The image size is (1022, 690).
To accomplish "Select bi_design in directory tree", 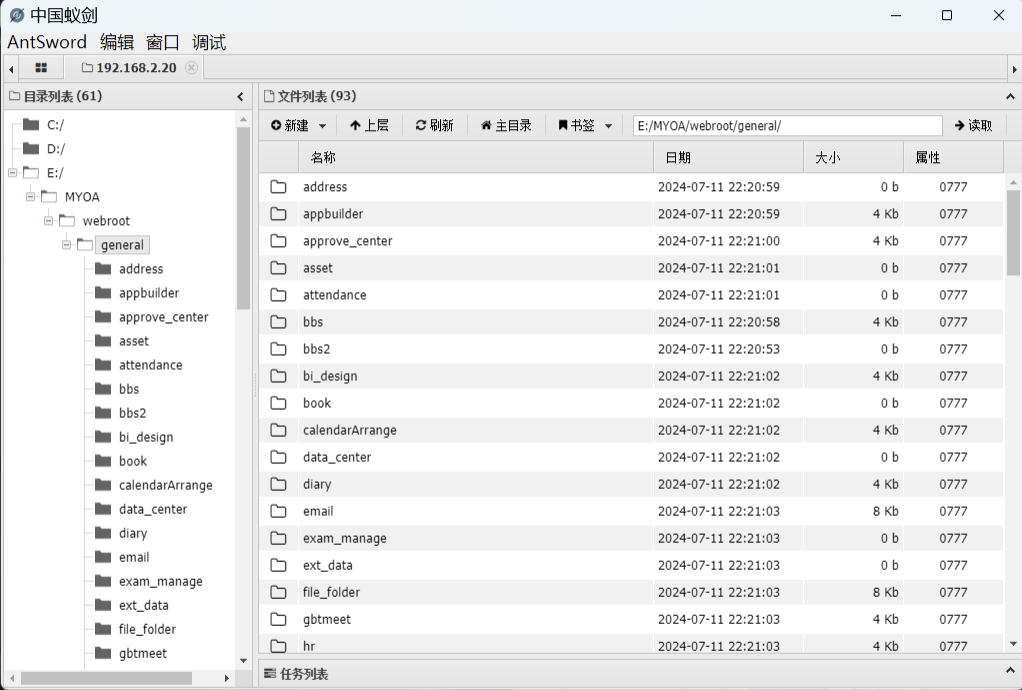I will pyautogui.click(x=146, y=437).
